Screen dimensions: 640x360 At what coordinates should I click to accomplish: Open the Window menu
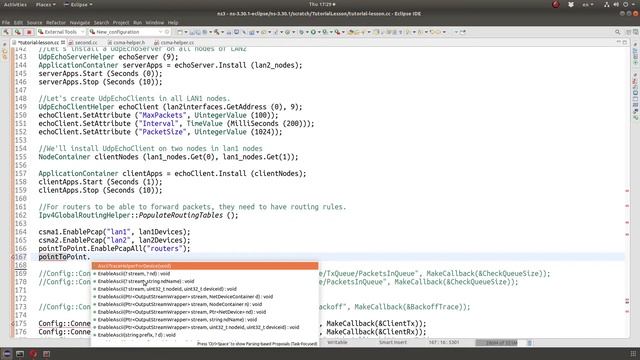coord(155,22)
